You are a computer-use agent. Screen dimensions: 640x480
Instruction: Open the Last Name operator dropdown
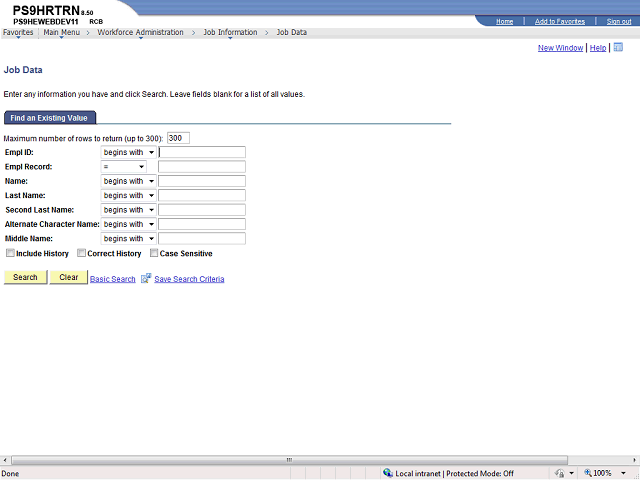click(128, 196)
